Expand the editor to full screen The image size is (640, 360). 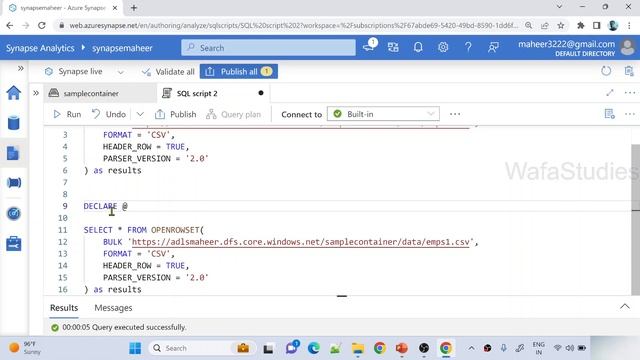610,93
